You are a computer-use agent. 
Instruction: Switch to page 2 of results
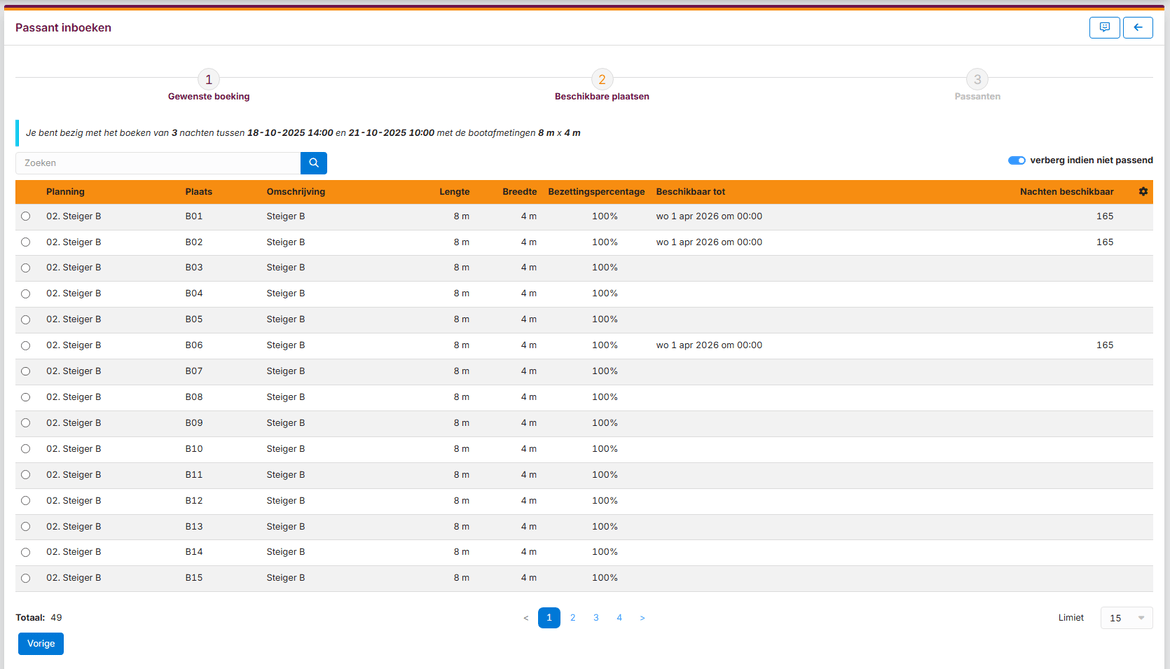(x=573, y=618)
